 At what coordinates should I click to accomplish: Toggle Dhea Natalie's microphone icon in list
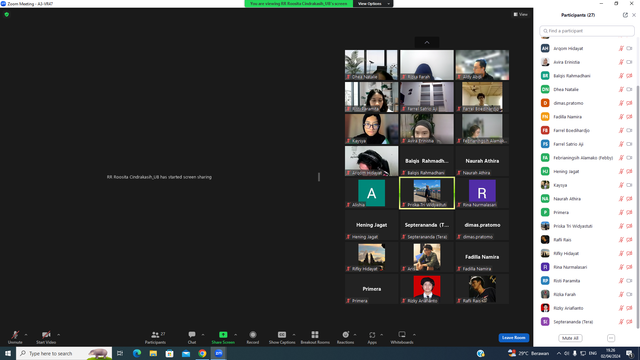coord(621,89)
